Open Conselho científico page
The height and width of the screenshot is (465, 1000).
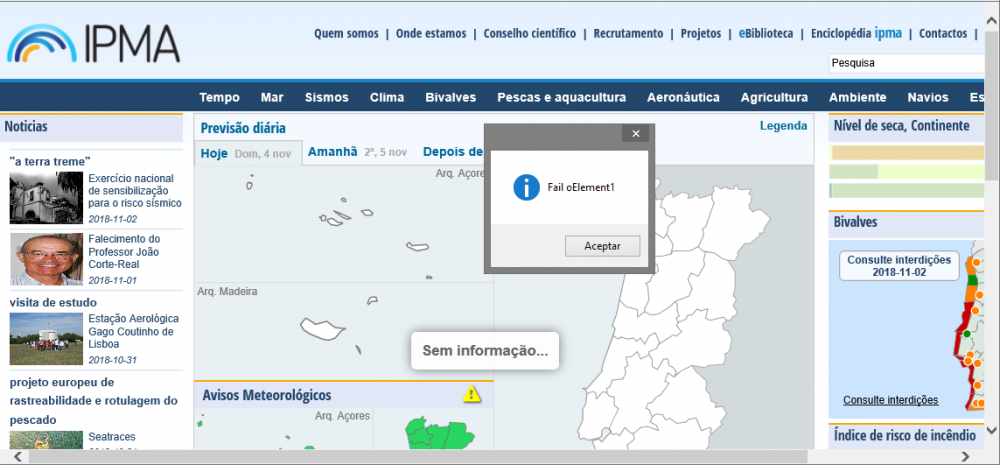click(529, 34)
